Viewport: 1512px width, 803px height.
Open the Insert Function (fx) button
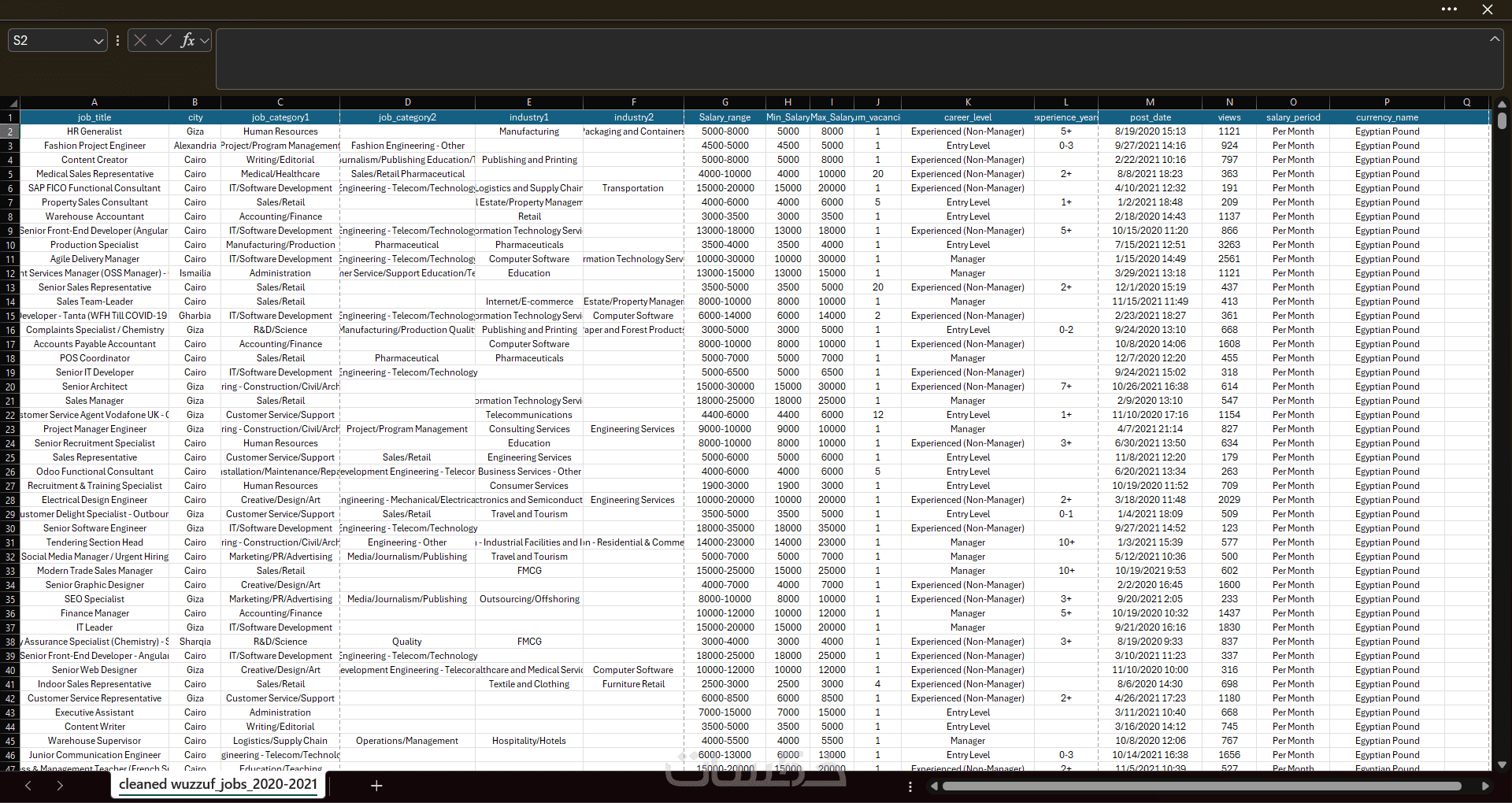pyautogui.click(x=187, y=40)
